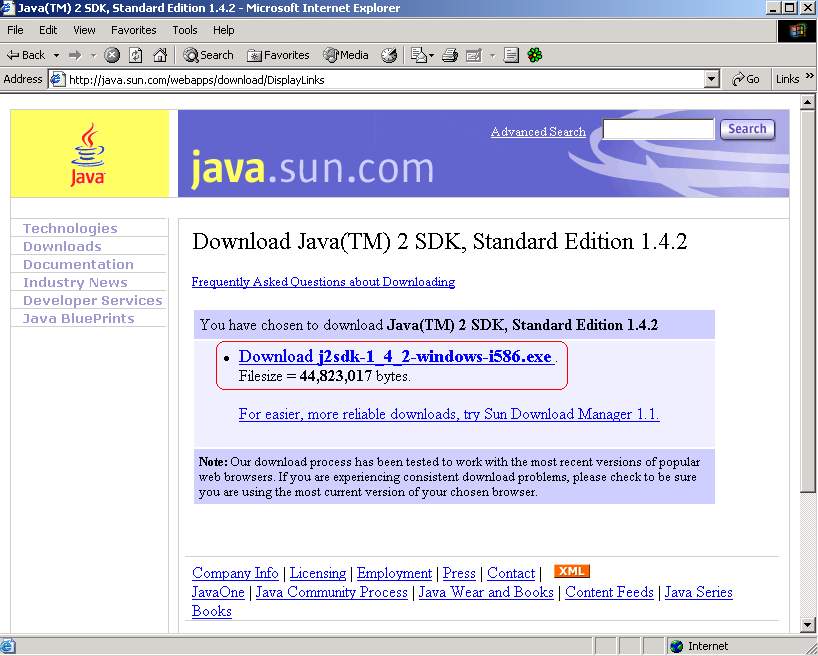Click the Licensing footer link
The image size is (818, 656).
coord(318,573)
